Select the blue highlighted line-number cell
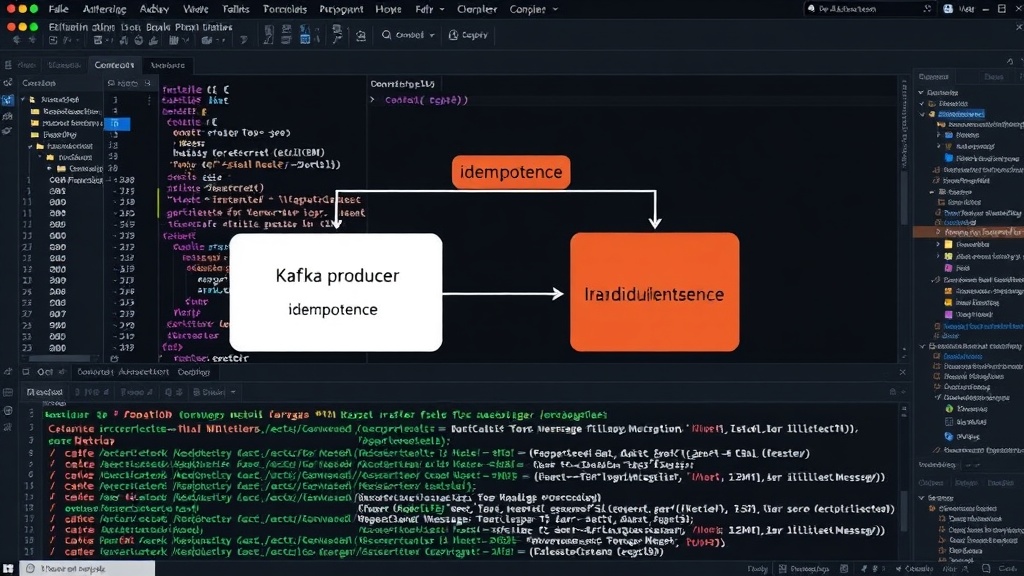This screenshot has height=576, width=1024. tap(116, 123)
